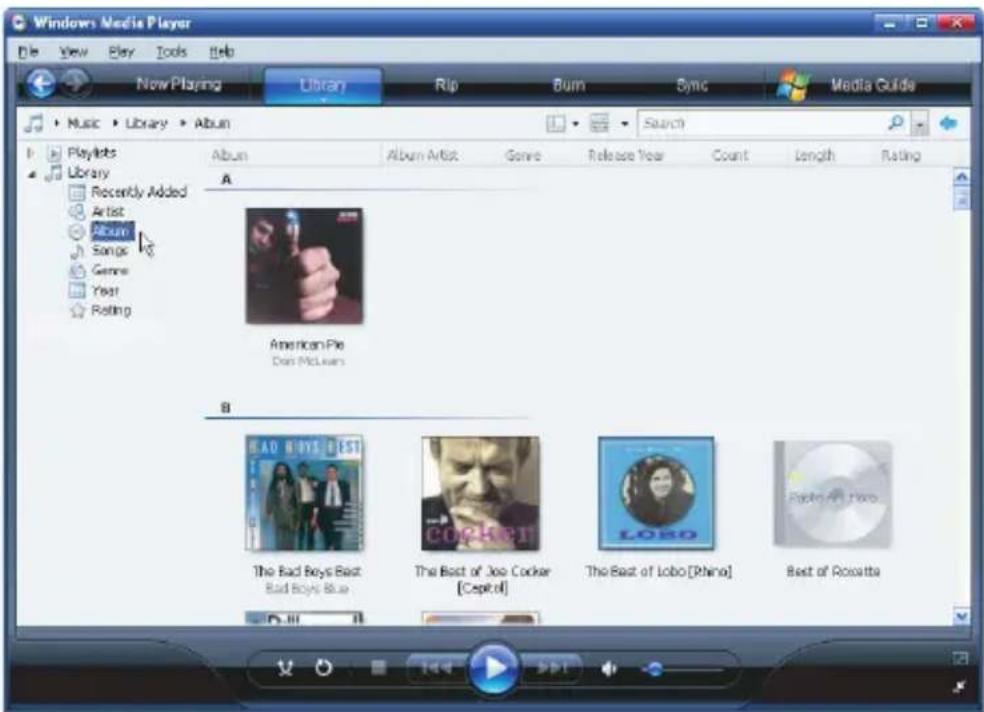Click inside the Search field

(762, 123)
